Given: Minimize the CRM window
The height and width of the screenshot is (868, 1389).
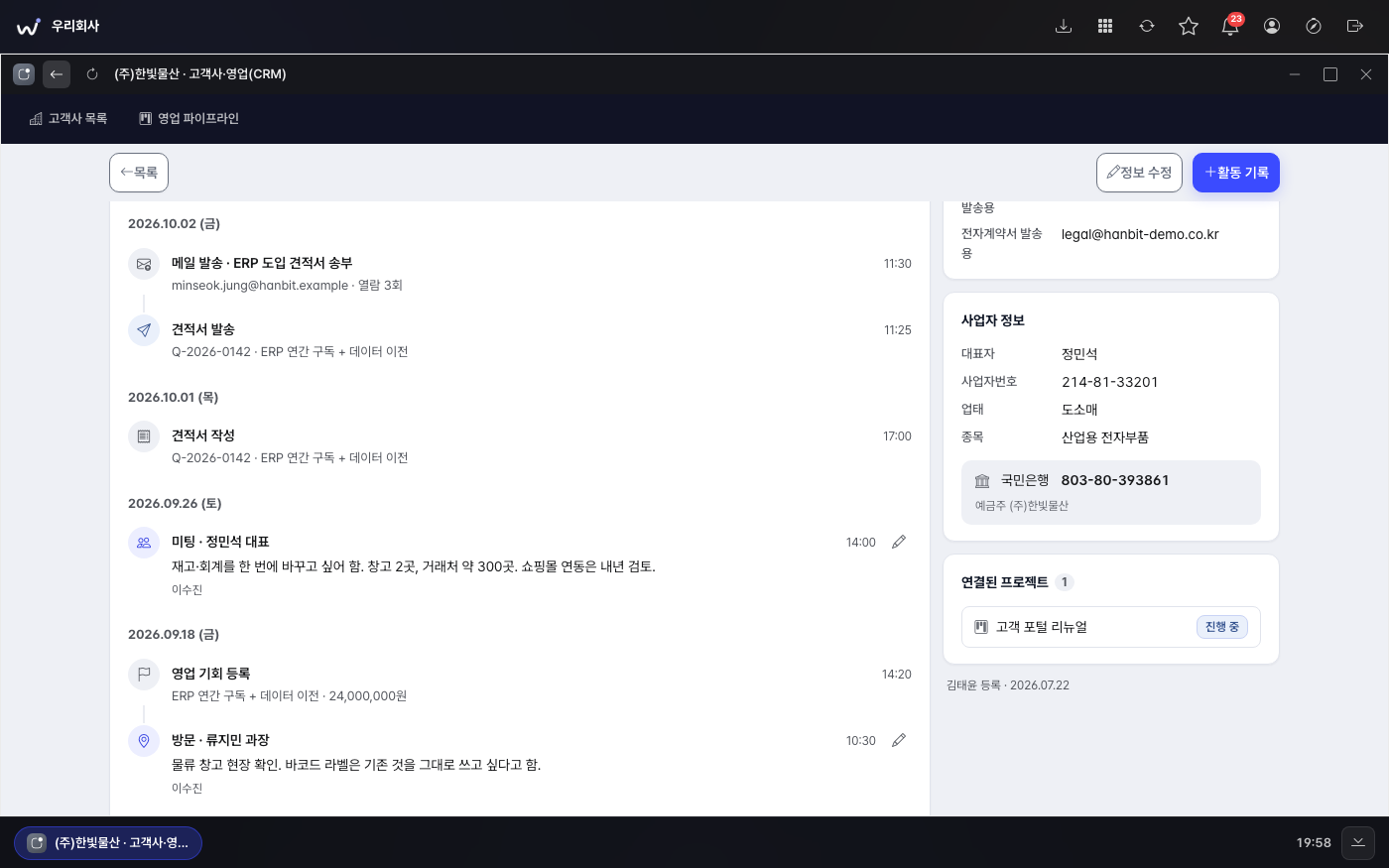Looking at the screenshot, I should [1295, 74].
